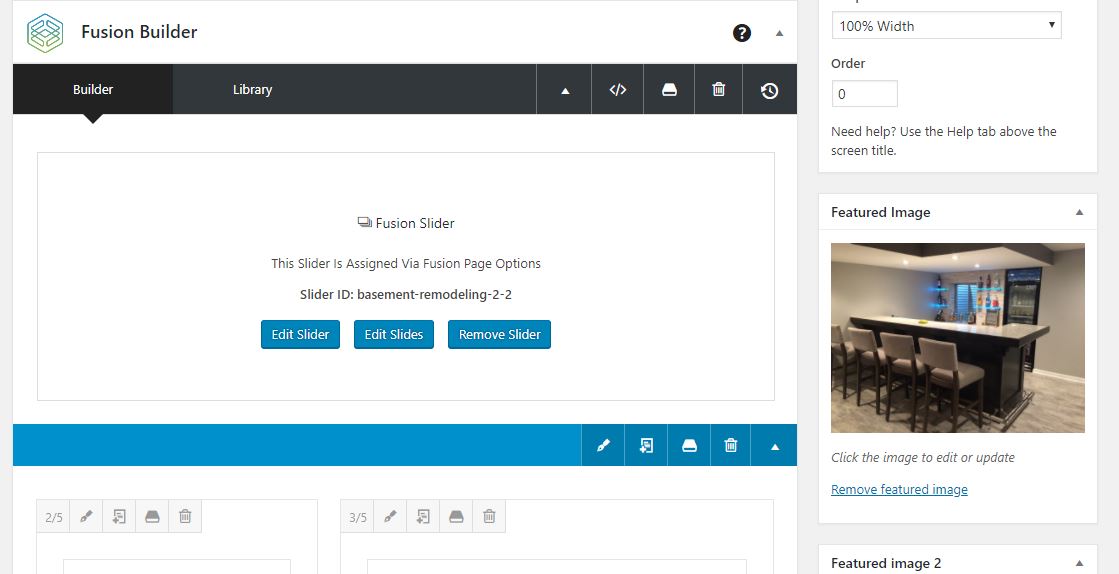Change the 3/5 column size
The image size is (1119, 574).
tap(358, 517)
